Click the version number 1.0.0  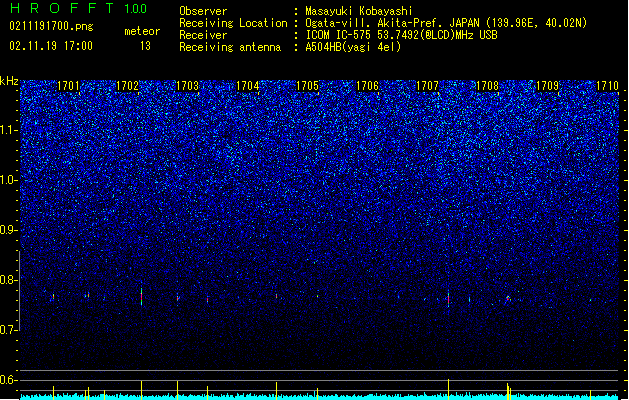pos(135,9)
